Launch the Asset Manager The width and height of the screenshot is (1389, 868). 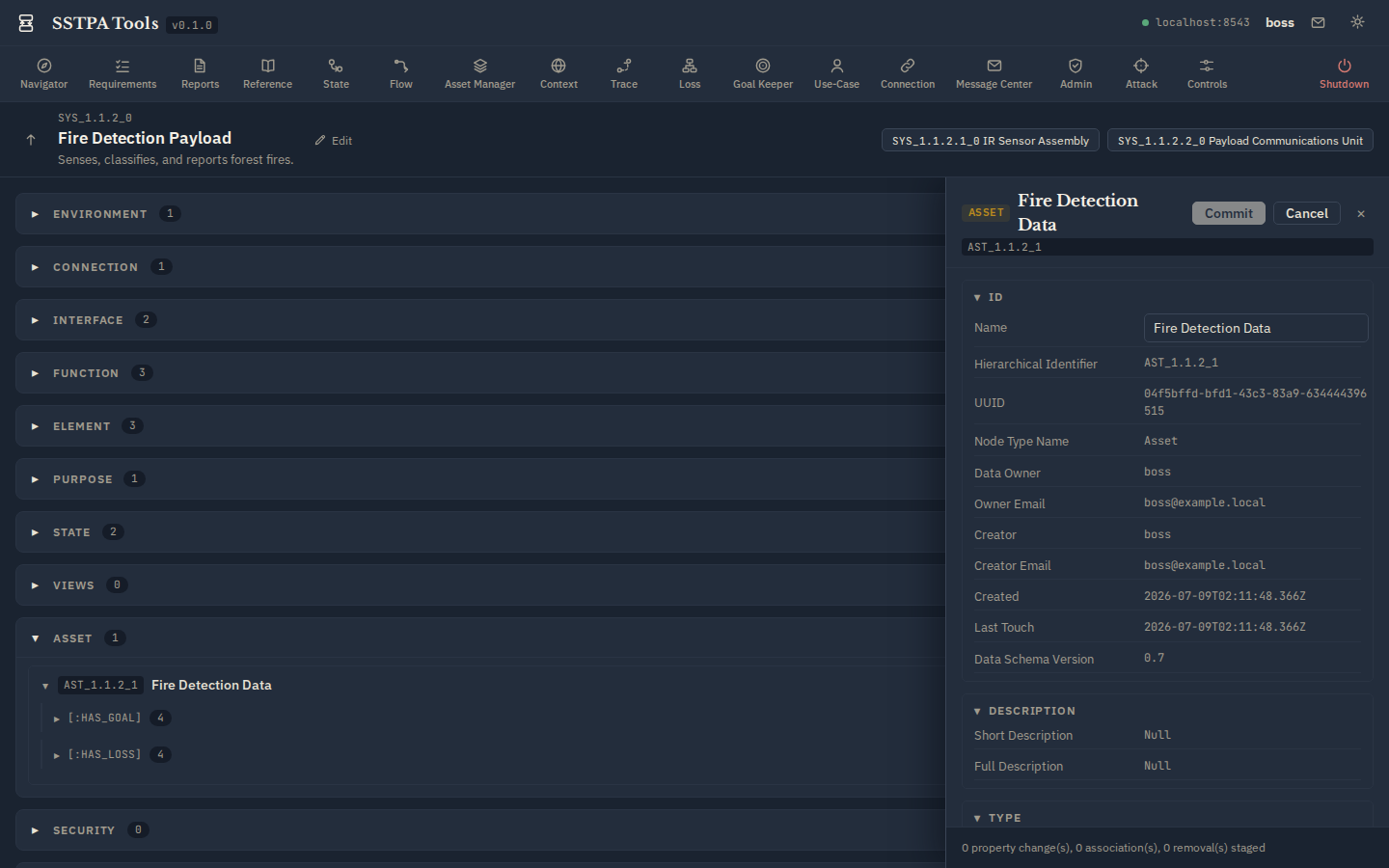[x=480, y=73]
